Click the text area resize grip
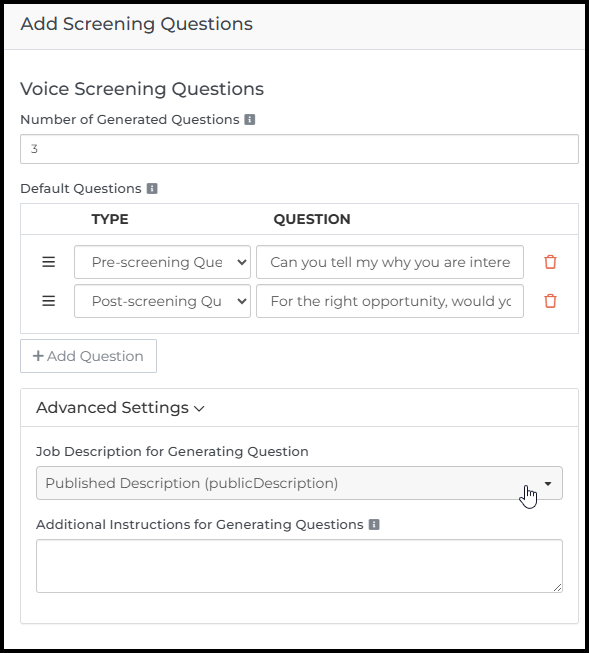 558,588
